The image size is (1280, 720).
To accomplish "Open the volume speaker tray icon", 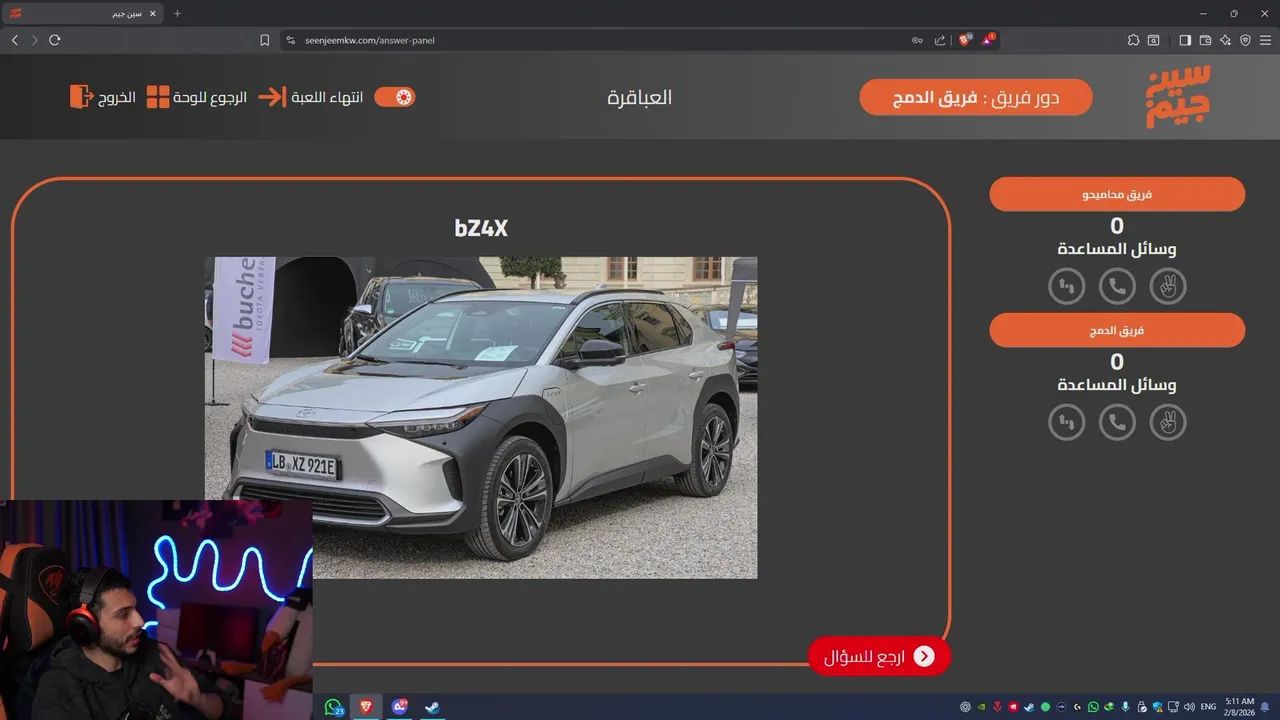I will [x=1189, y=707].
